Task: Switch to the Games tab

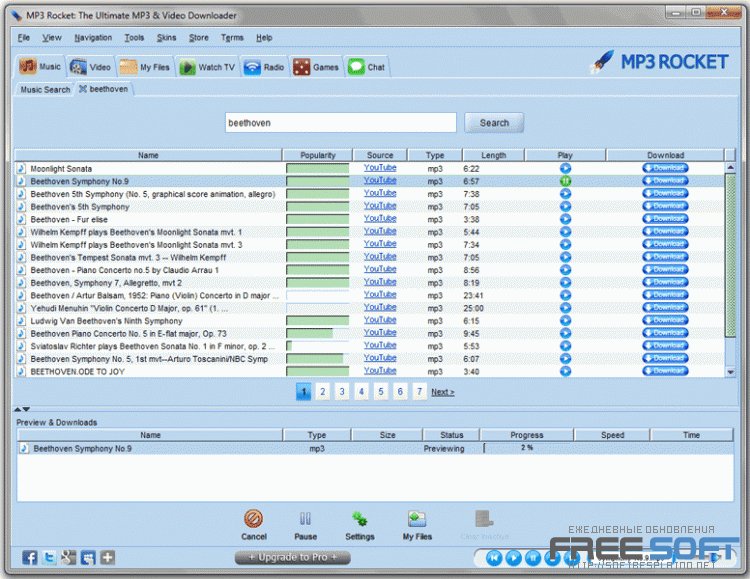Action: 316,67
